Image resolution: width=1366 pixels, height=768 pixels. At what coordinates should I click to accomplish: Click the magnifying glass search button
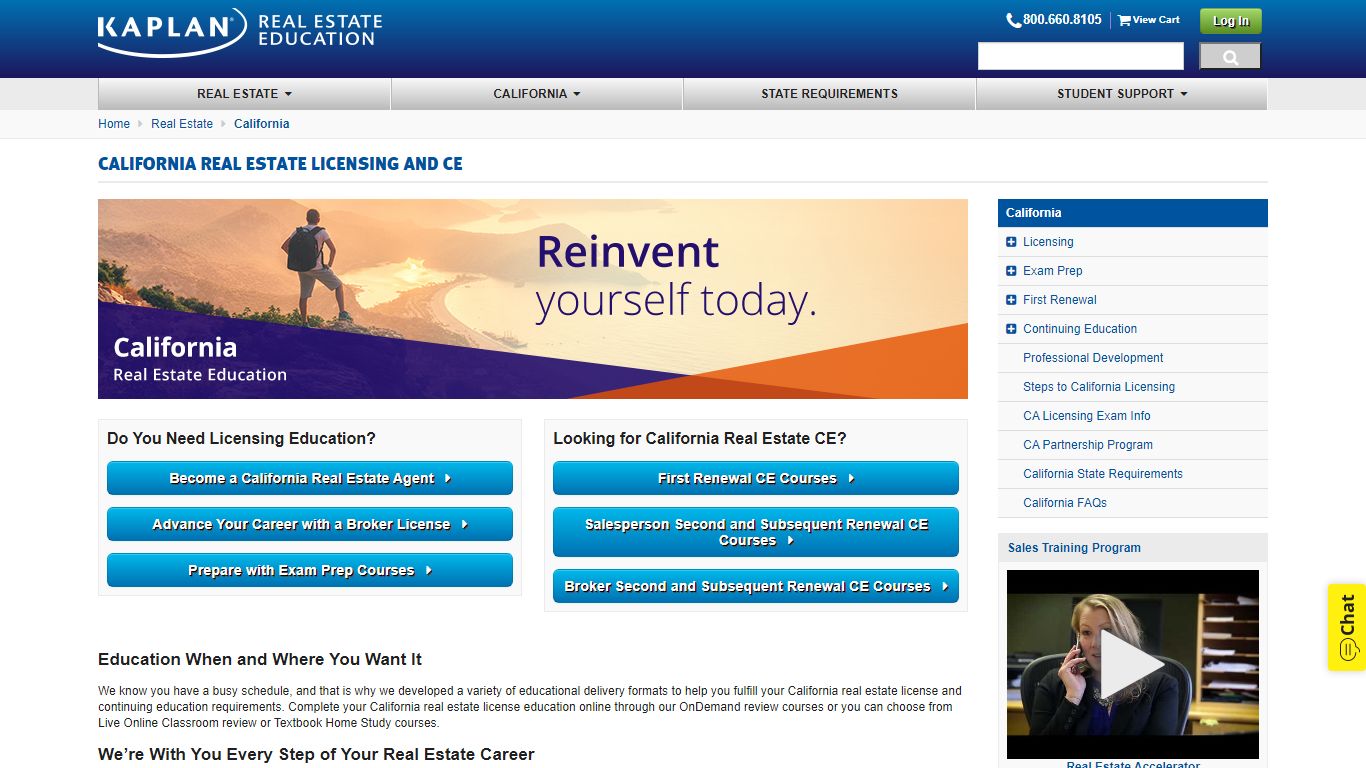point(1230,56)
